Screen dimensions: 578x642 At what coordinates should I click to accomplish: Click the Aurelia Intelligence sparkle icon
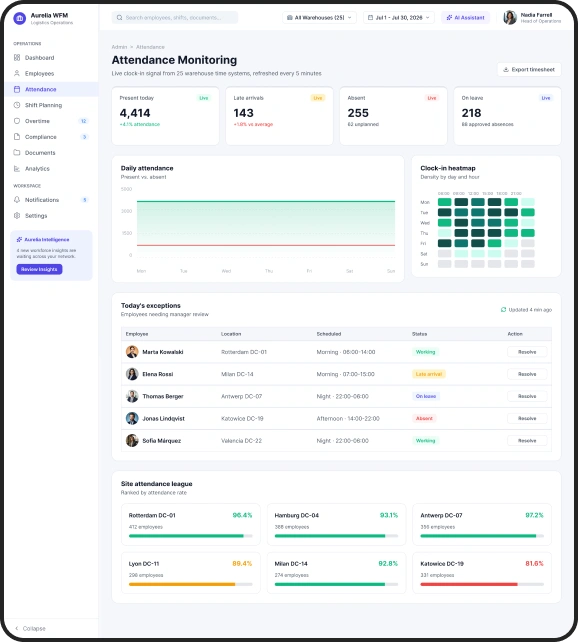pos(19,240)
